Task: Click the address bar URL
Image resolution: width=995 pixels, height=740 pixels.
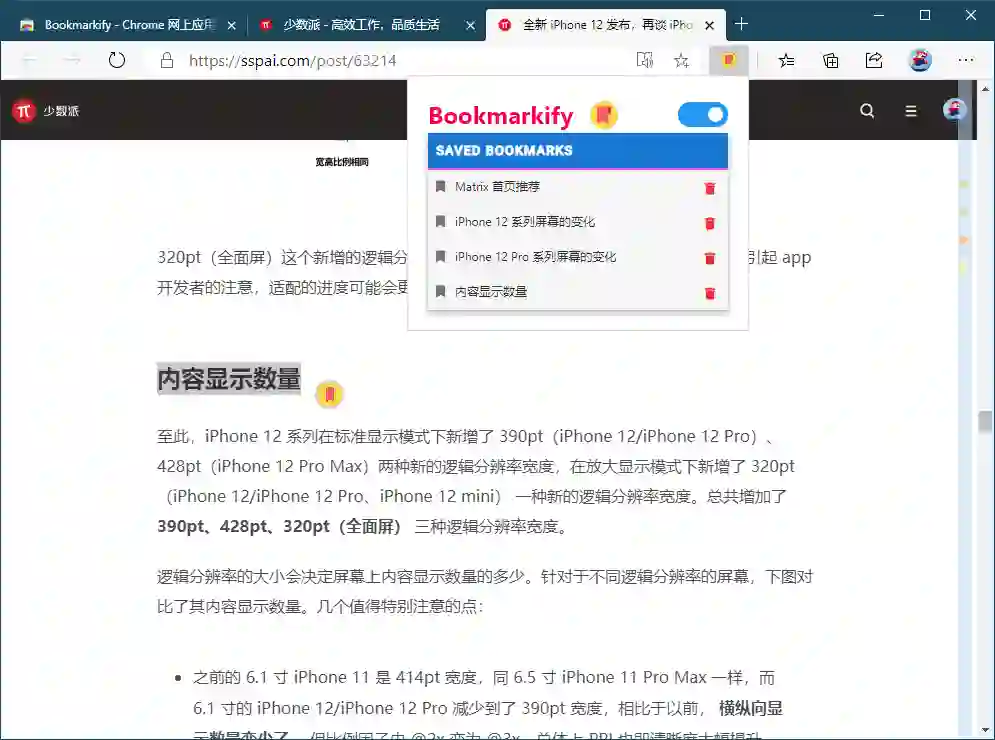Action: click(293, 60)
